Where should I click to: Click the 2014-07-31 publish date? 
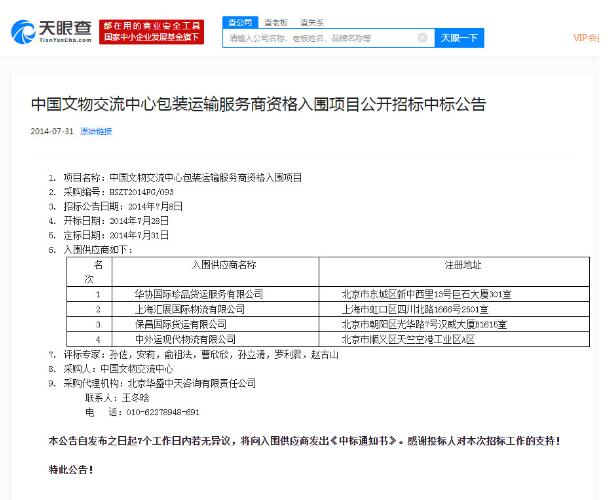52,131
